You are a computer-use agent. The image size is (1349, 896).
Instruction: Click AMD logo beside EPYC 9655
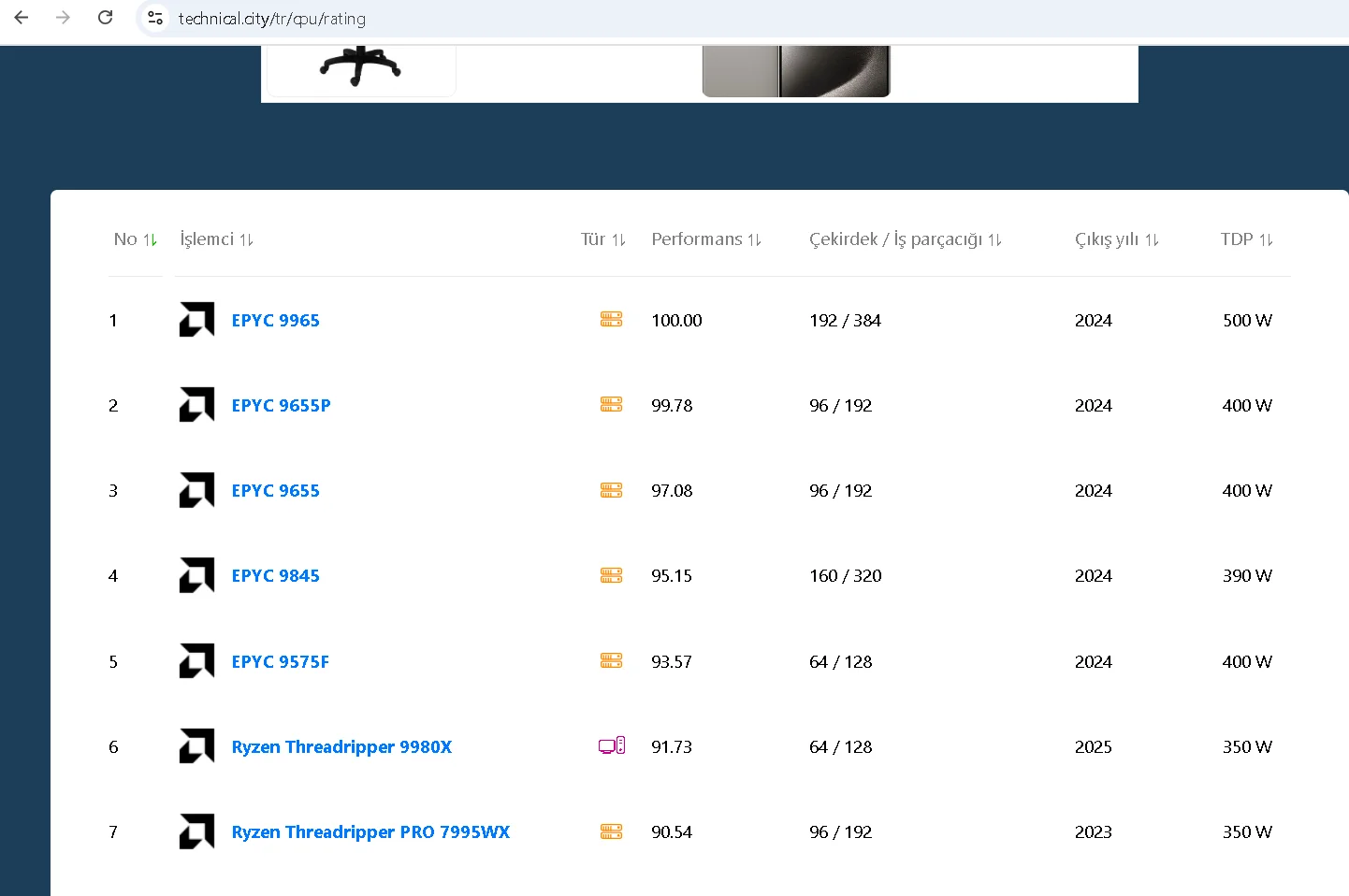click(x=196, y=490)
